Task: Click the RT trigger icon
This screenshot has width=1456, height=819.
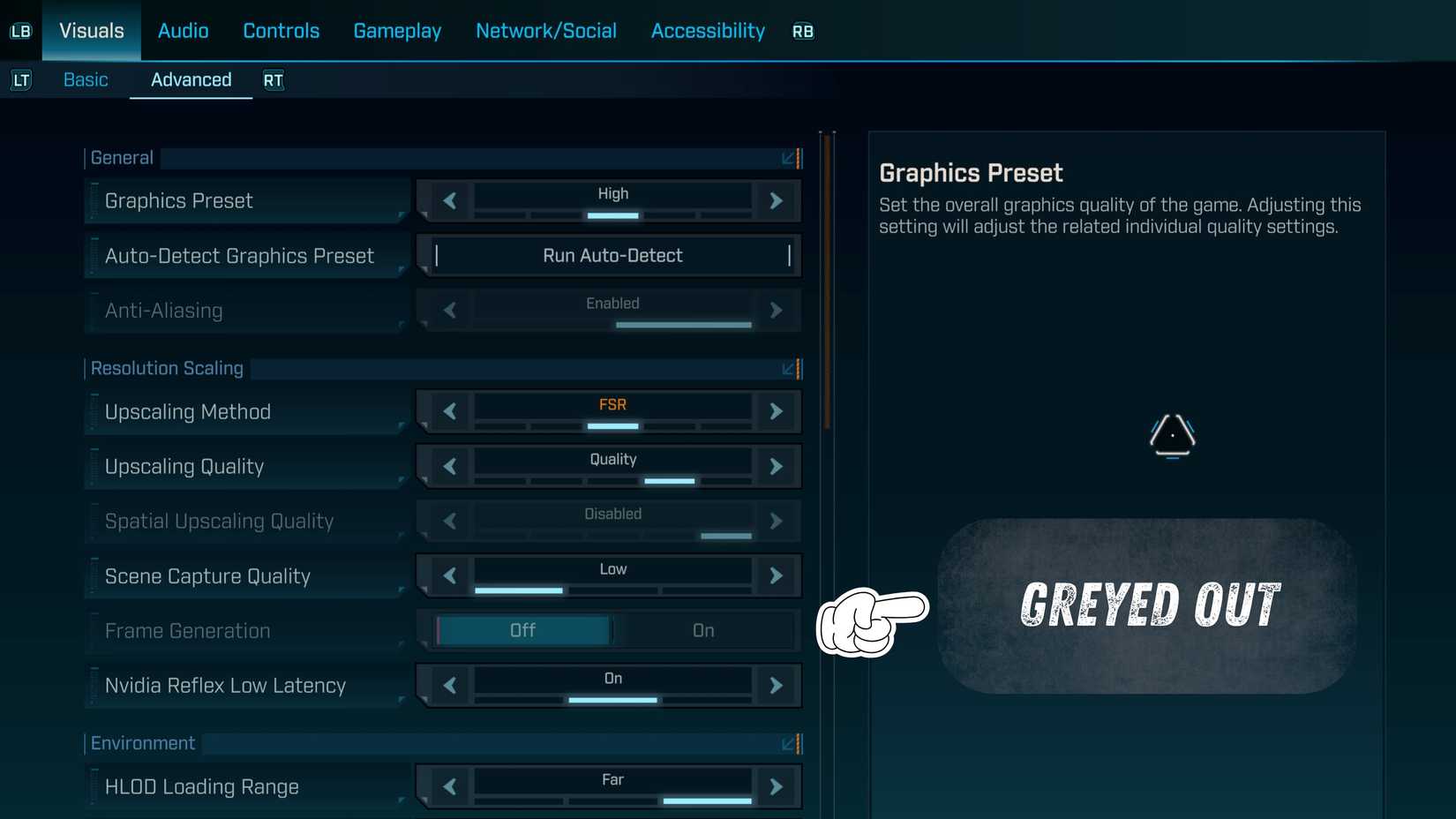Action: pyautogui.click(x=273, y=80)
